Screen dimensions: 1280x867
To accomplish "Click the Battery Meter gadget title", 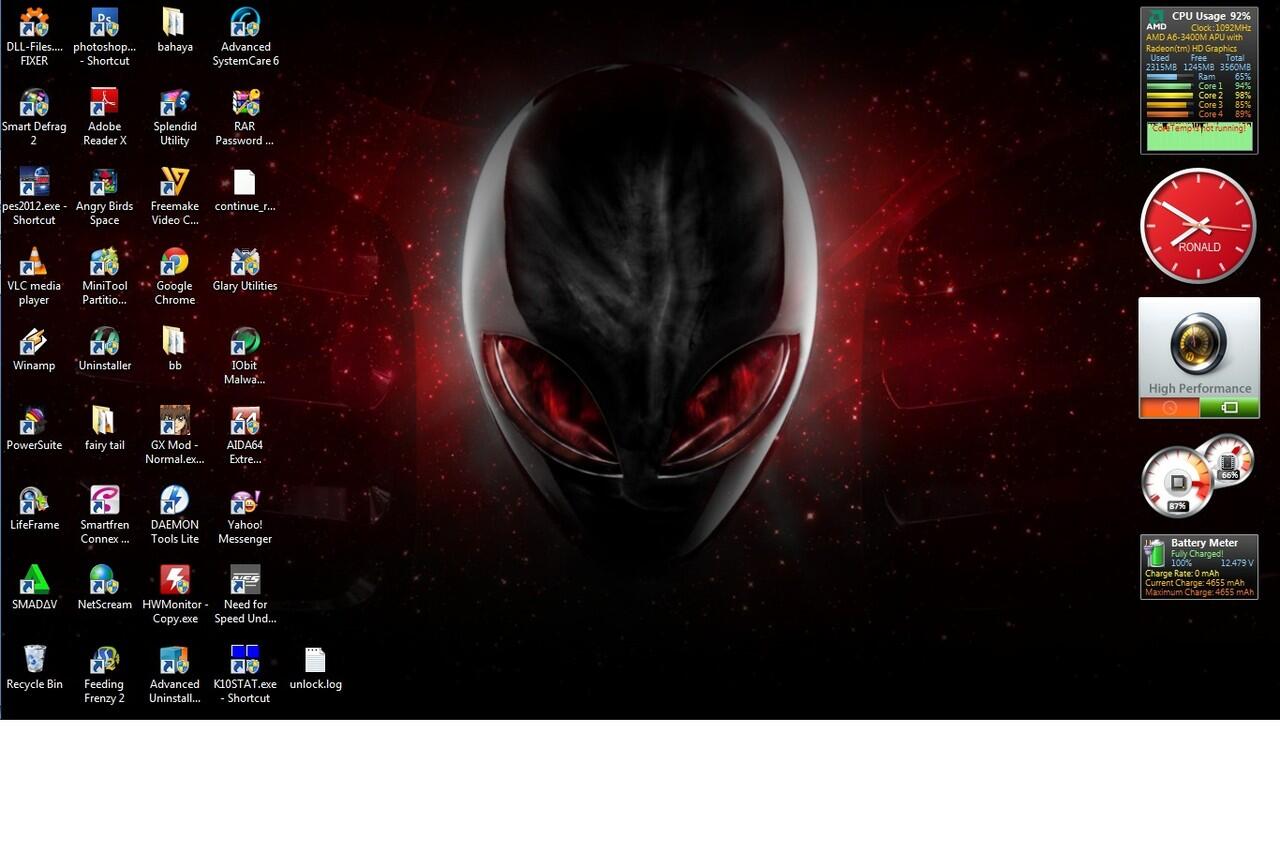I will click(x=1204, y=543).
